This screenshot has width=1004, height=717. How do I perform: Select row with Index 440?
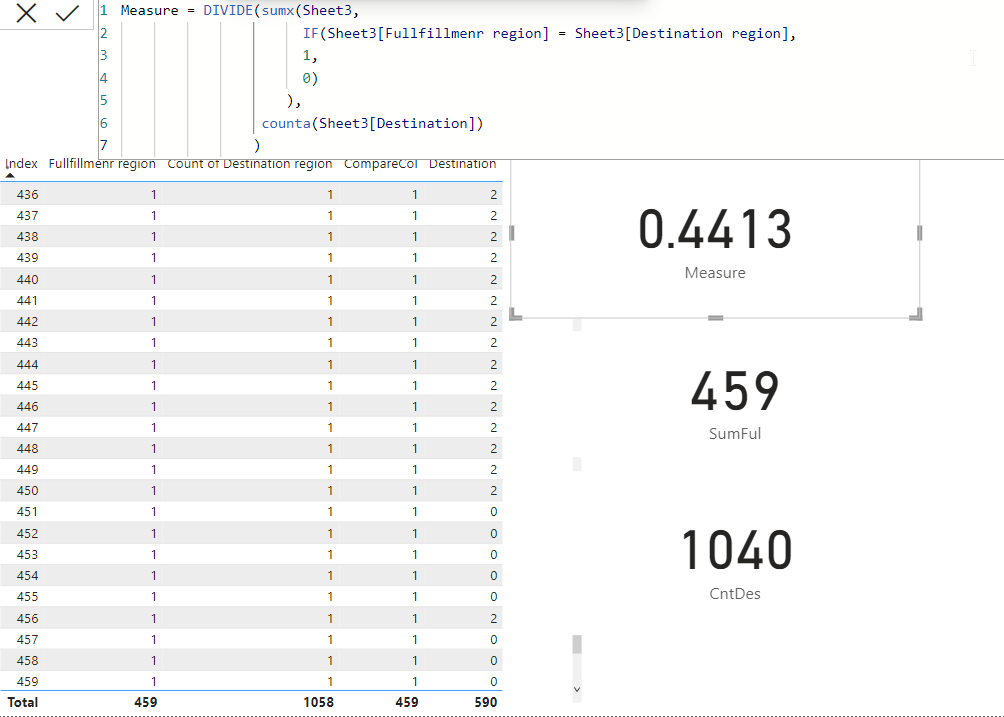[251, 279]
